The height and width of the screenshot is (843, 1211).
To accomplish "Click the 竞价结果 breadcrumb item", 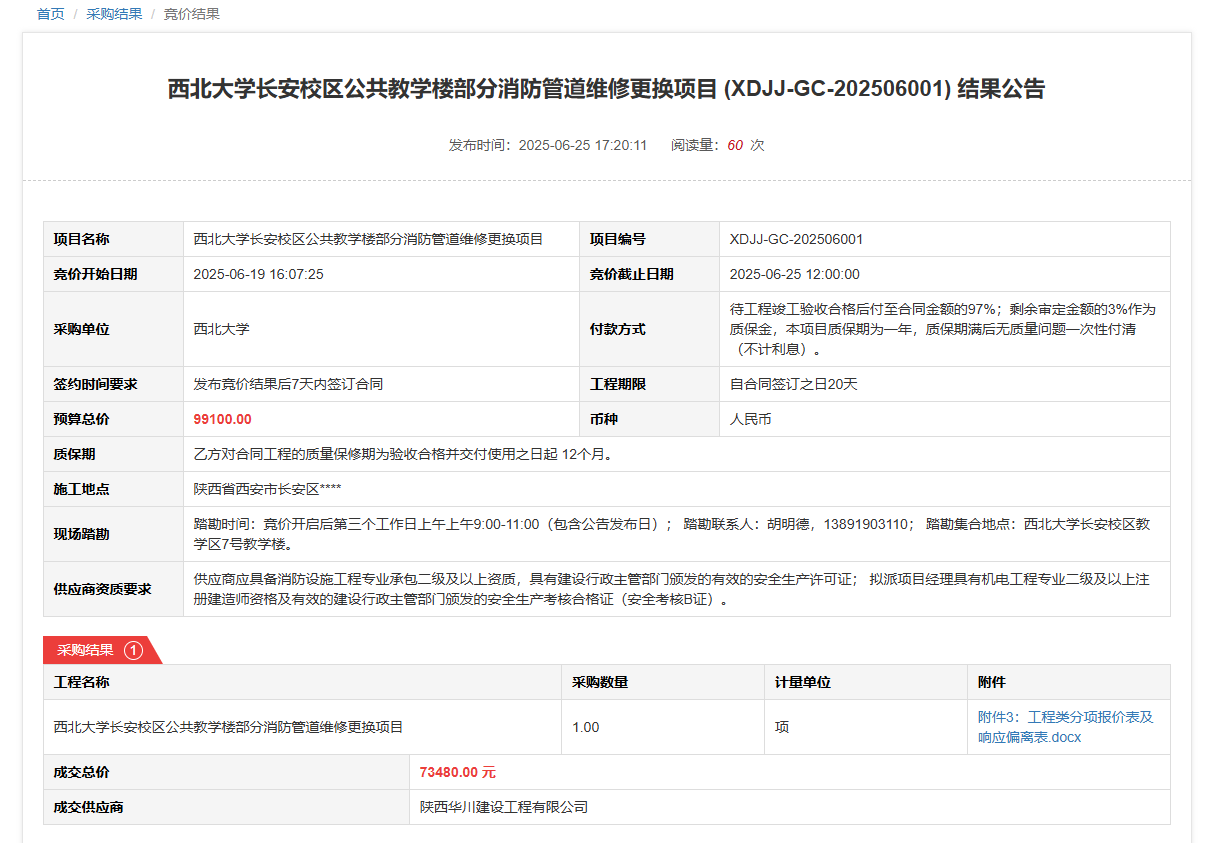I will (x=191, y=14).
